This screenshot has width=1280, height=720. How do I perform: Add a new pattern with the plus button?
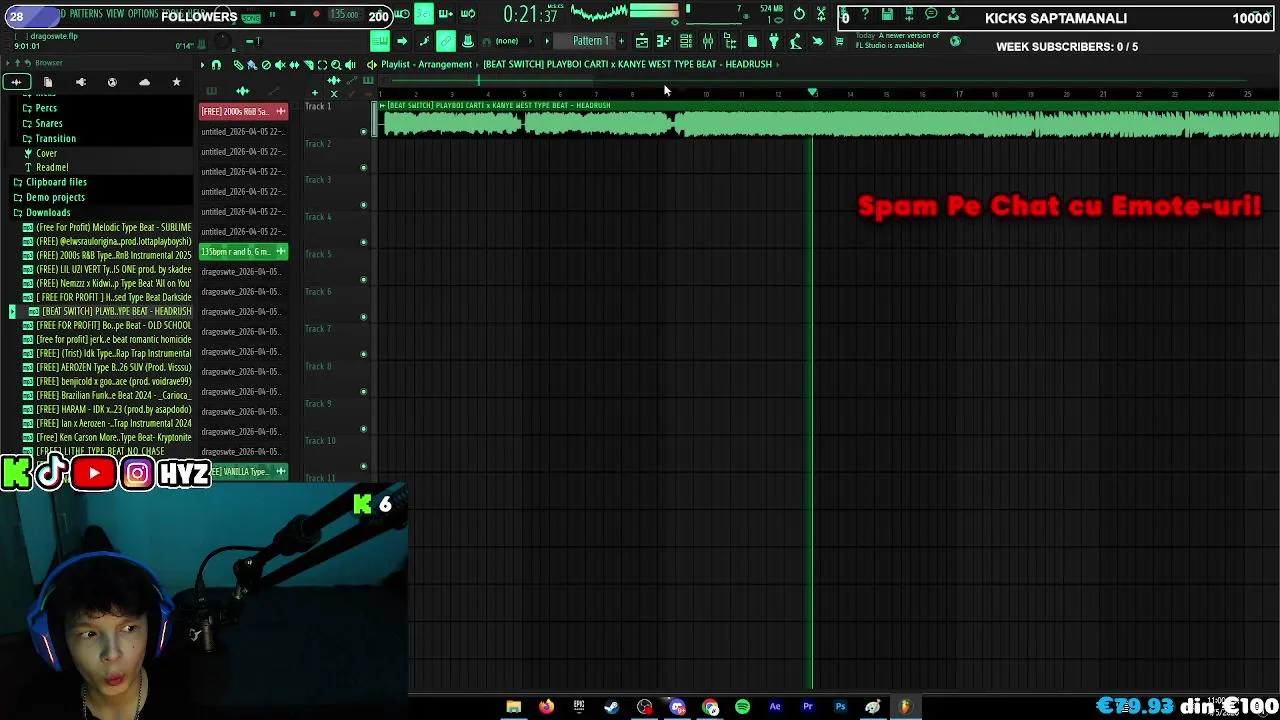(621, 41)
